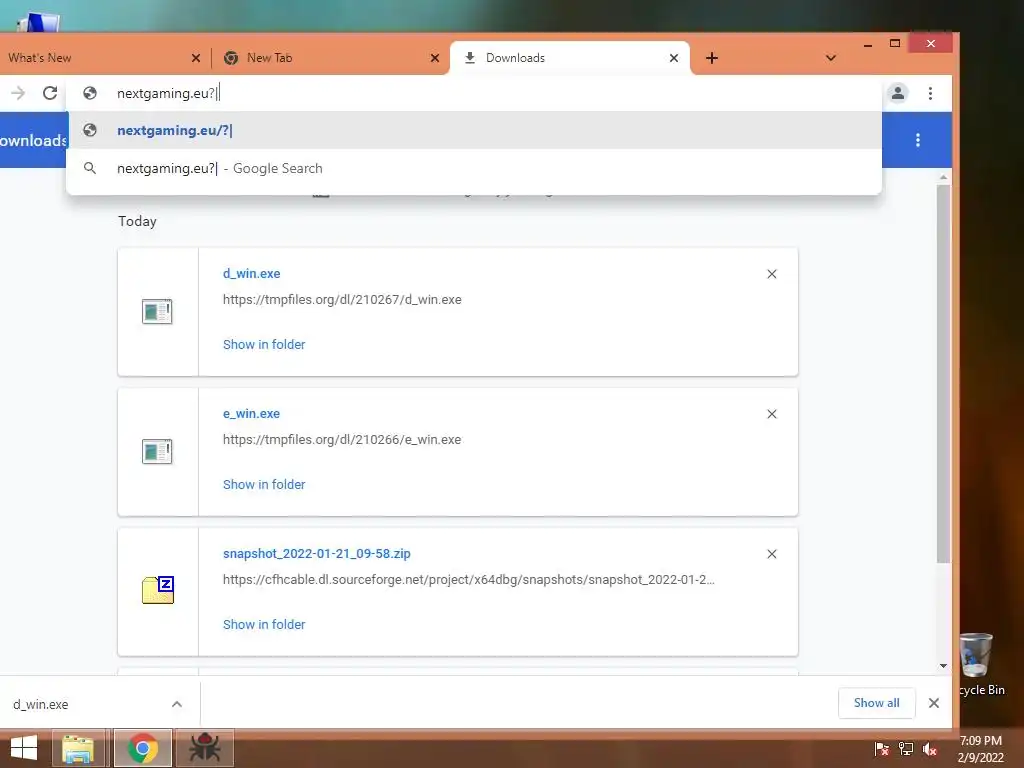
Task: Click the snapshot zip file icon
Action: pyautogui.click(x=158, y=590)
